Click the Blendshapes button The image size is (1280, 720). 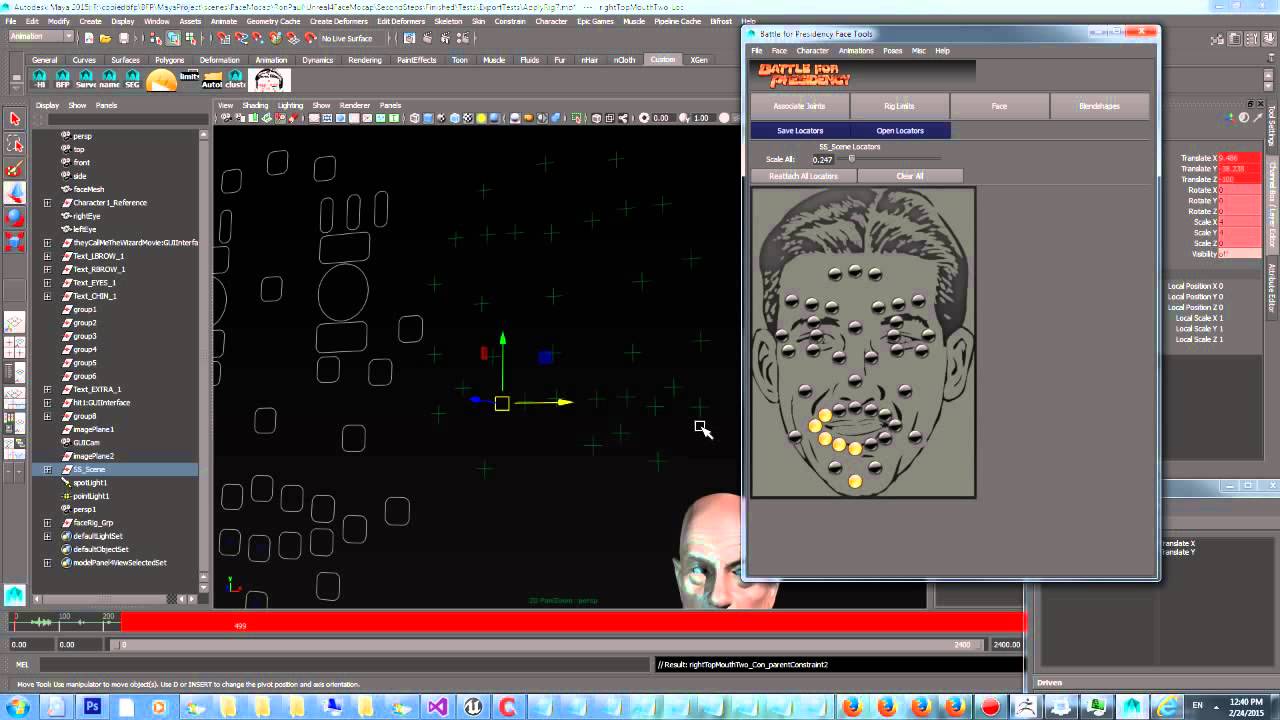point(1099,106)
